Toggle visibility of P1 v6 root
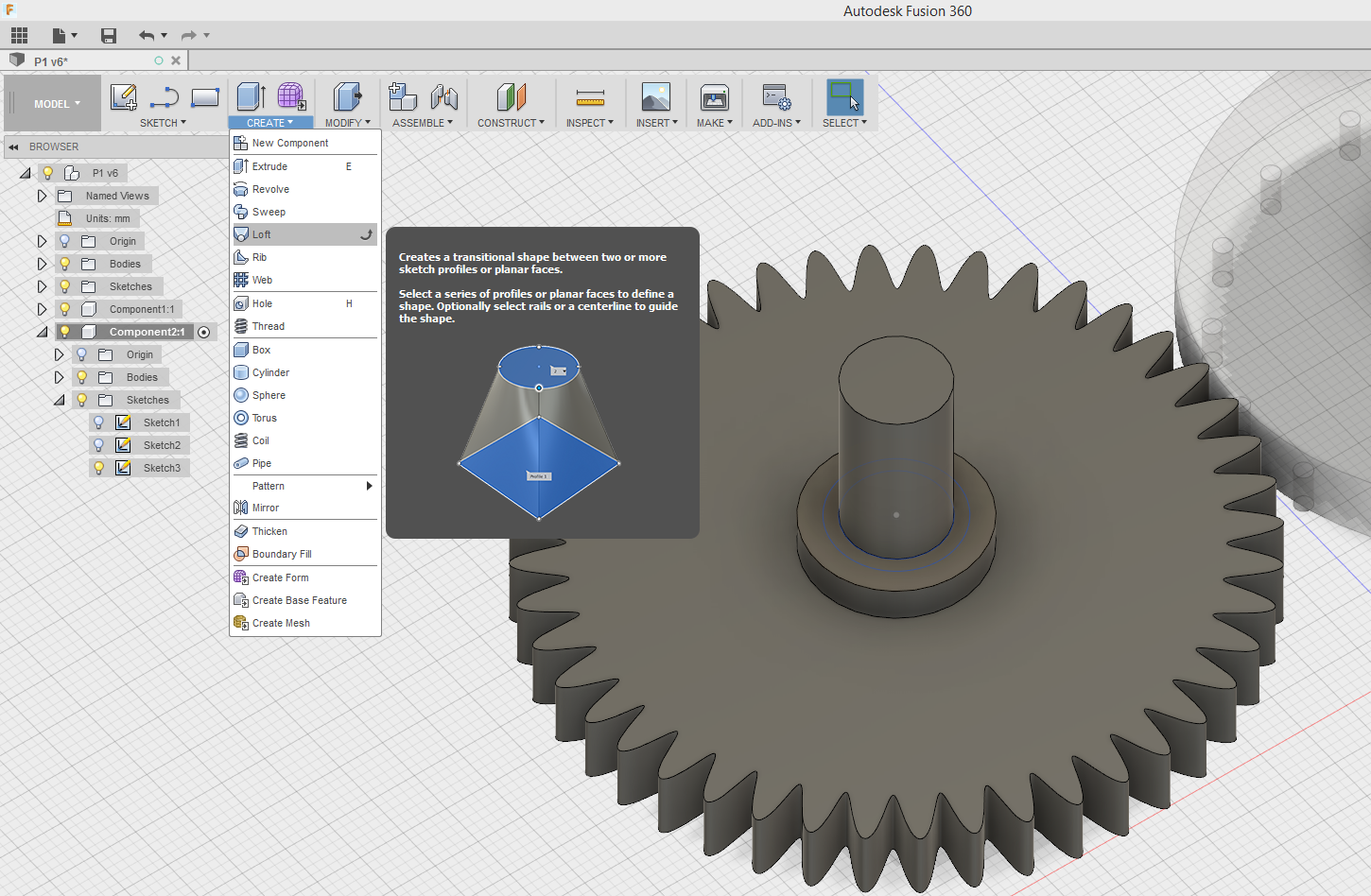Screen dimensions: 1371x896 tap(48, 173)
